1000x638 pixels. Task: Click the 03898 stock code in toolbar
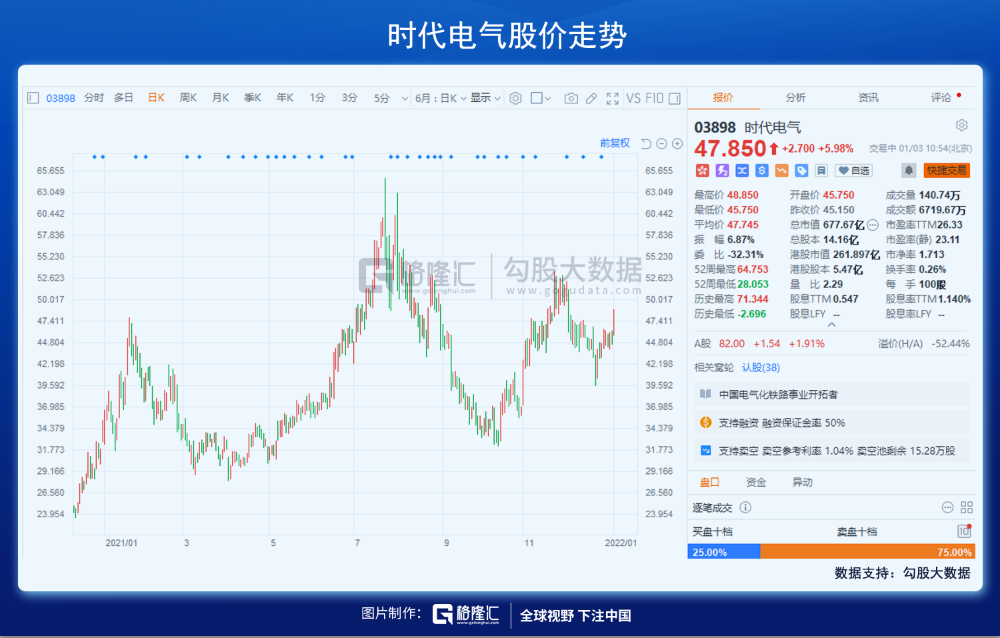[61, 98]
